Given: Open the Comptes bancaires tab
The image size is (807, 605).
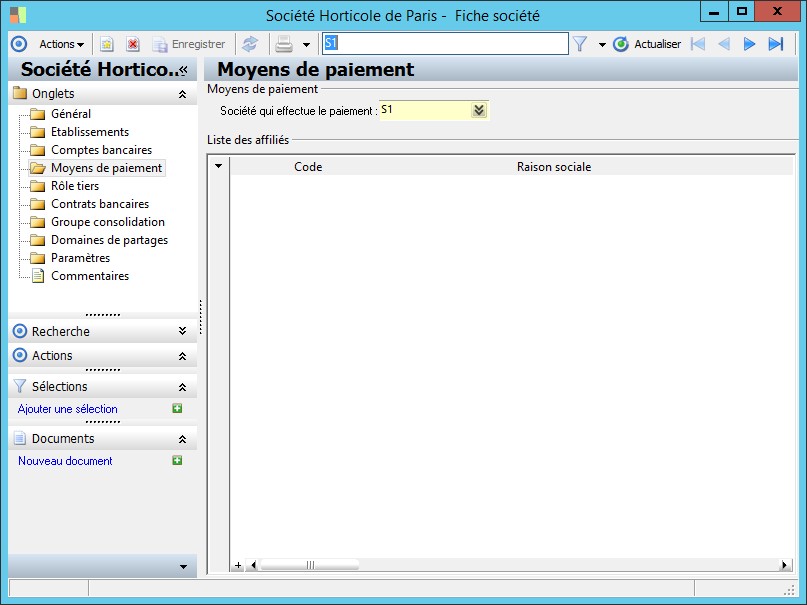Looking at the screenshot, I should click(x=101, y=150).
